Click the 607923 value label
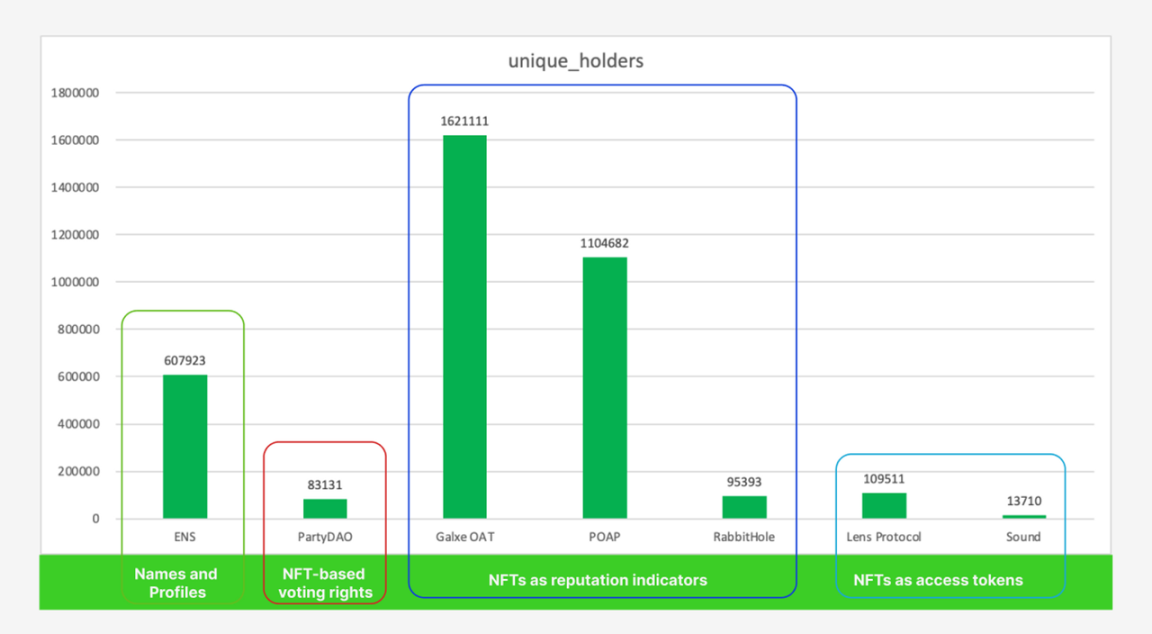 (x=185, y=361)
